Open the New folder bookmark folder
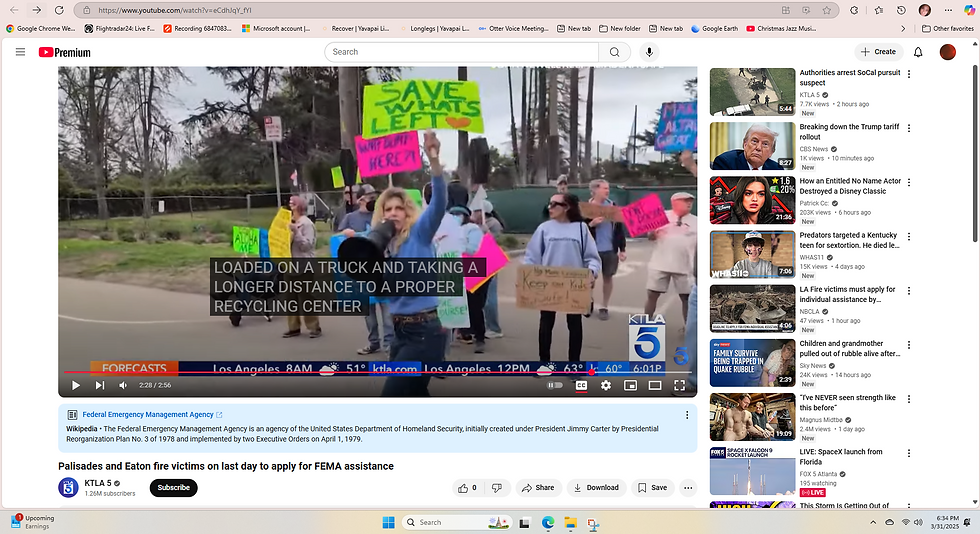The height and width of the screenshot is (534, 980). coord(619,28)
